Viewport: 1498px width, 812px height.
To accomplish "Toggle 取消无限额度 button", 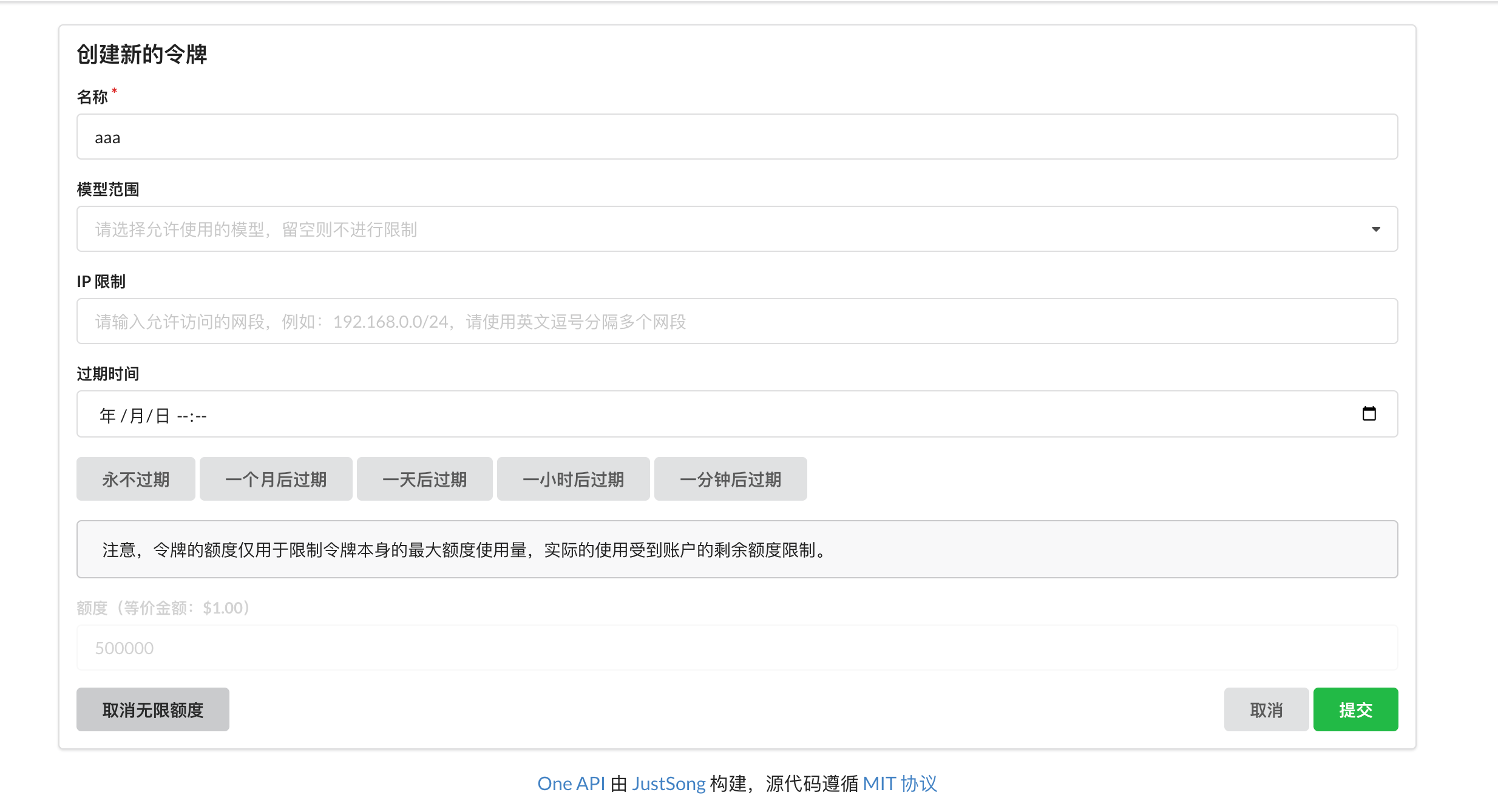I will (153, 709).
